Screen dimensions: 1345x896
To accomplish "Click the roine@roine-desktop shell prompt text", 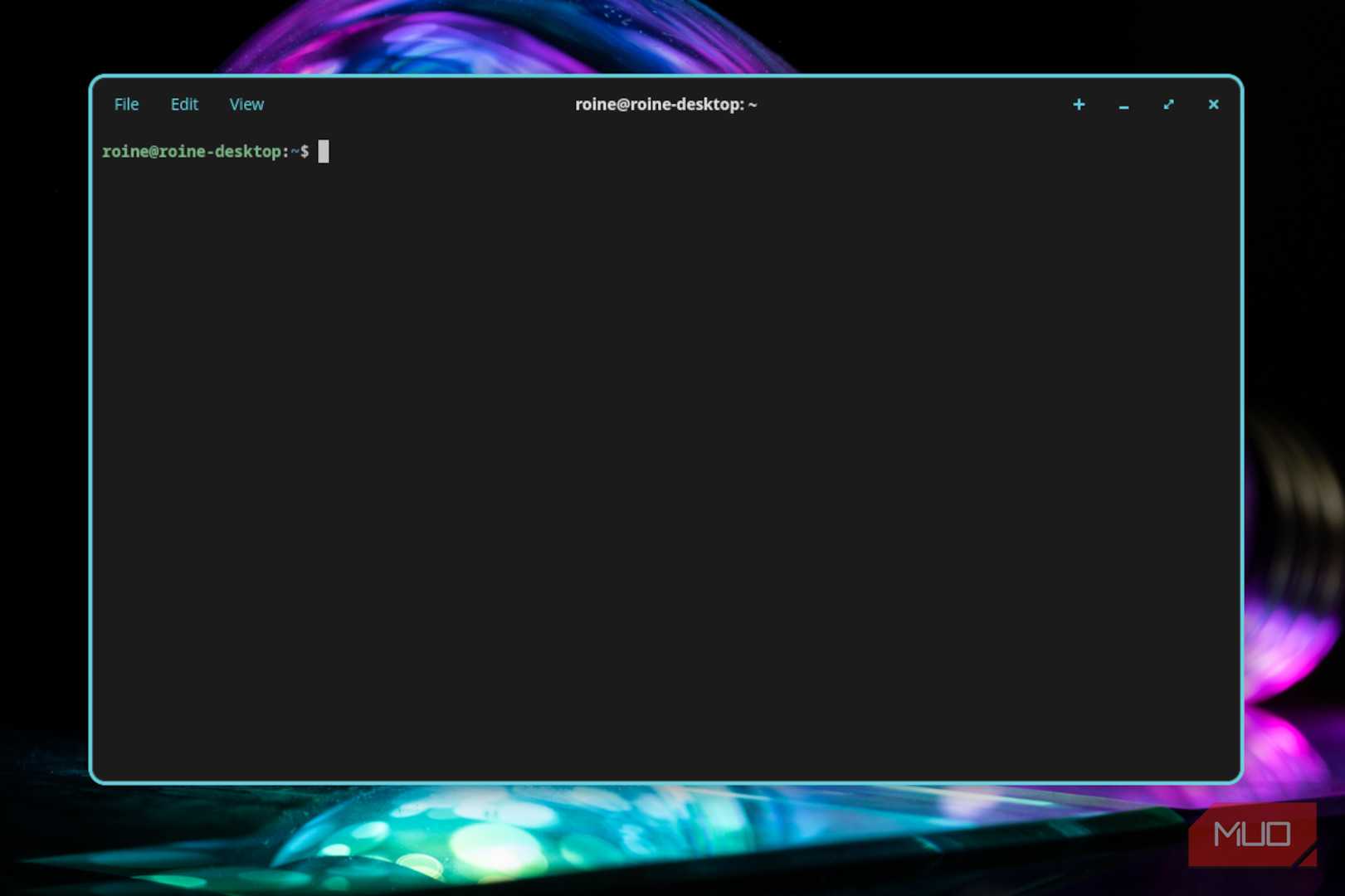I will (205, 152).
